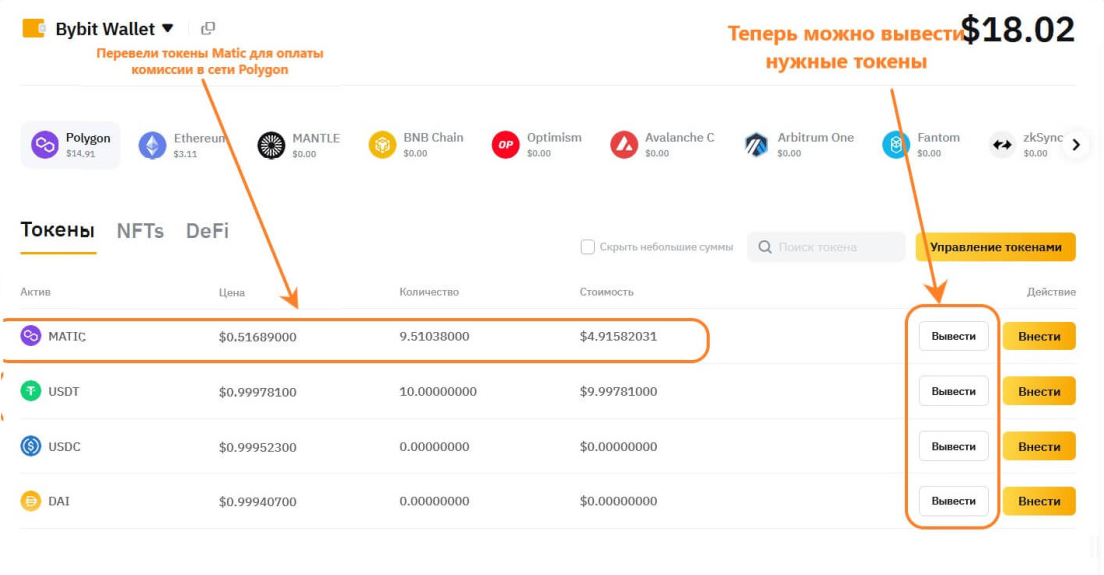Open the NFTs tab
The image size is (1104, 575).
140,231
